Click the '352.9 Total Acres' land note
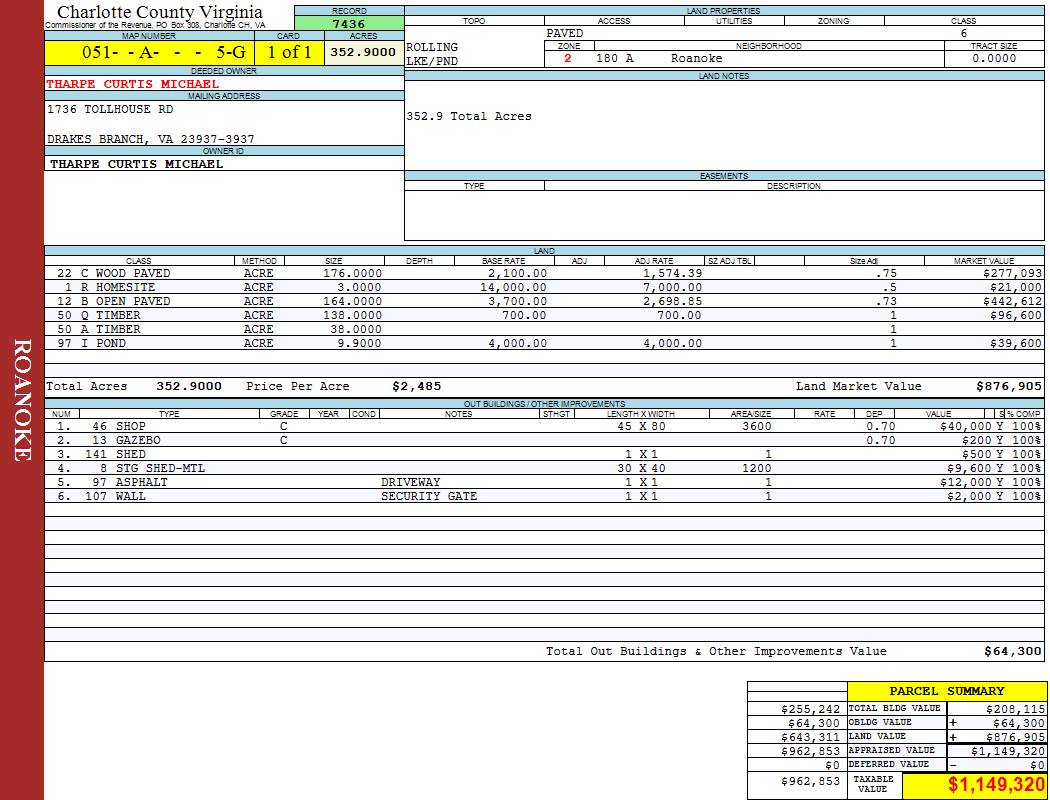Screen dimensions: 1050x800 coord(469,116)
